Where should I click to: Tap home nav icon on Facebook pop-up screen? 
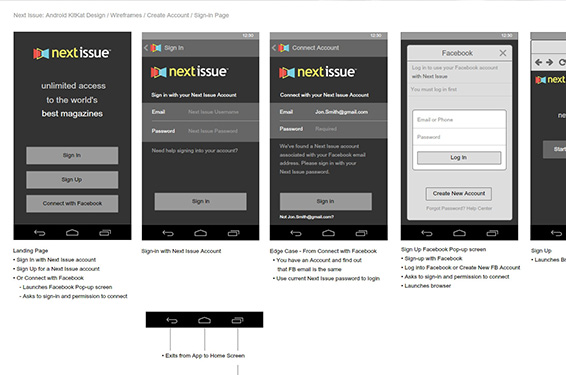click(459, 233)
